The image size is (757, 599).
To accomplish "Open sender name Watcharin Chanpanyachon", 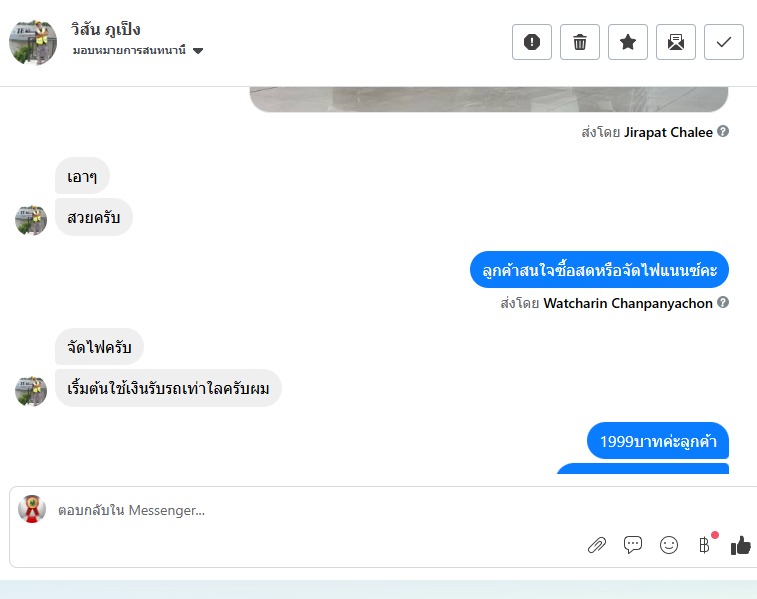I will 628,303.
